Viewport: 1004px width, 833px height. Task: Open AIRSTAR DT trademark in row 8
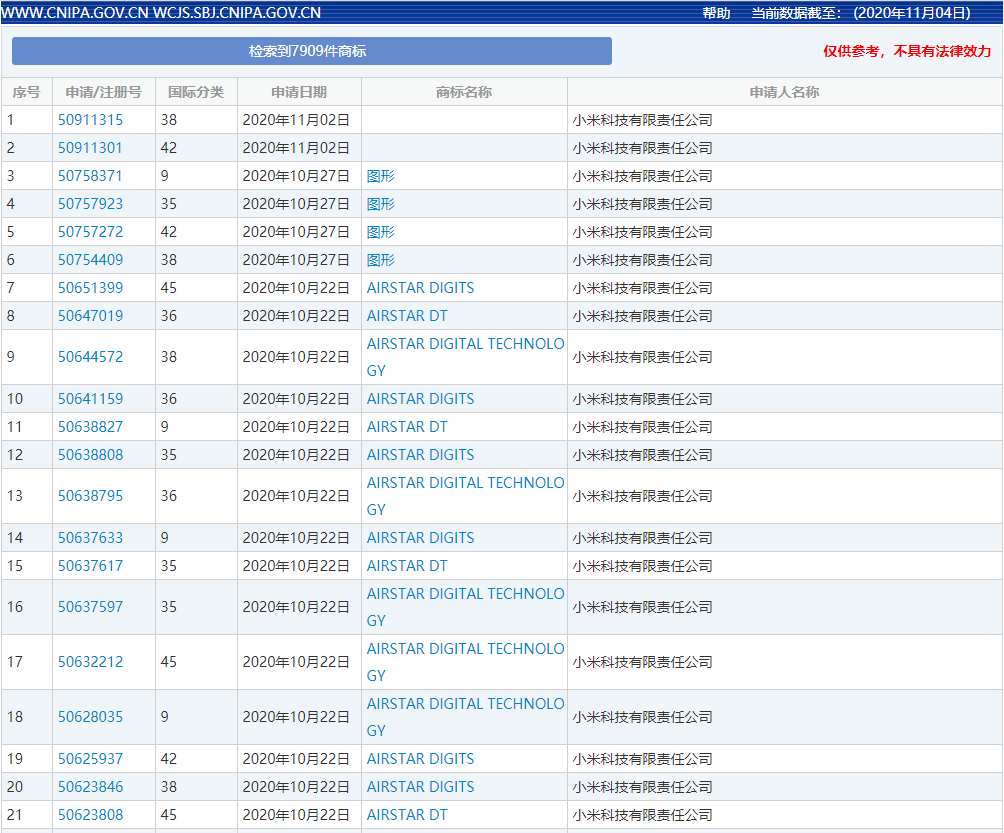(407, 316)
